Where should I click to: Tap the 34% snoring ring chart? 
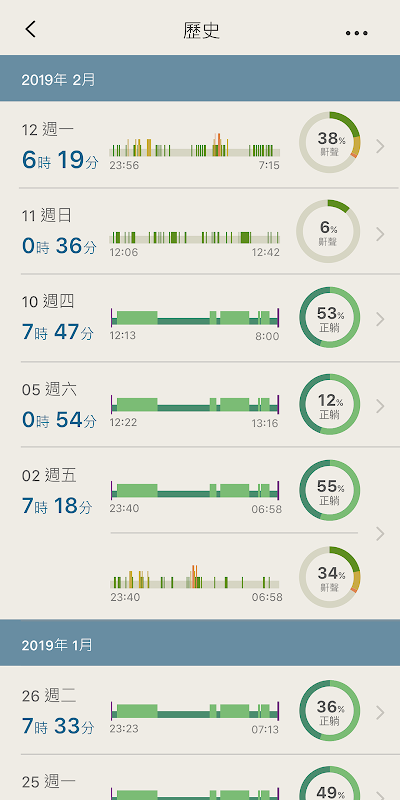tap(330, 577)
